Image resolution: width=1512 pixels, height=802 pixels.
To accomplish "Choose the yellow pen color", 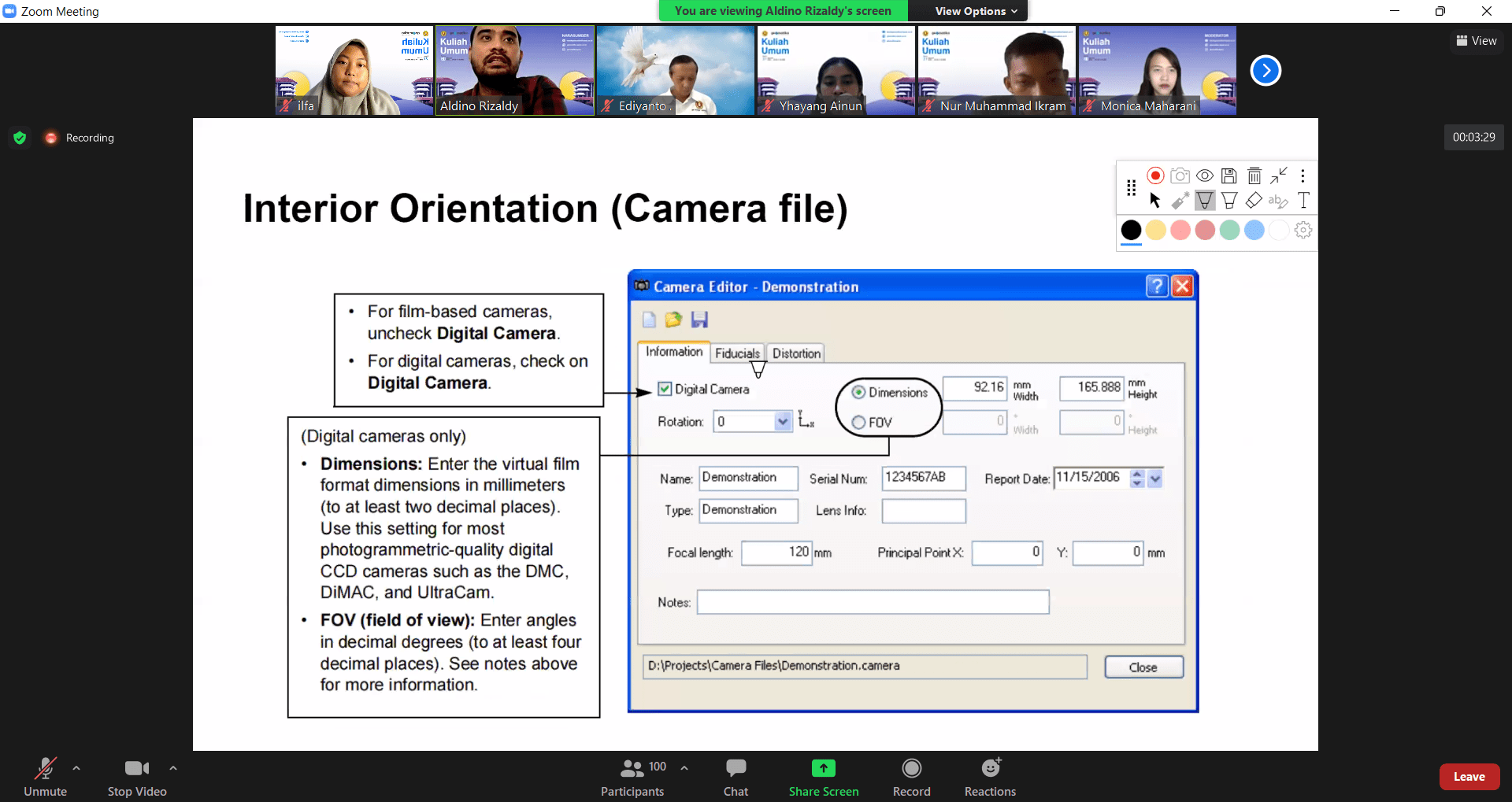I will point(1155,230).
